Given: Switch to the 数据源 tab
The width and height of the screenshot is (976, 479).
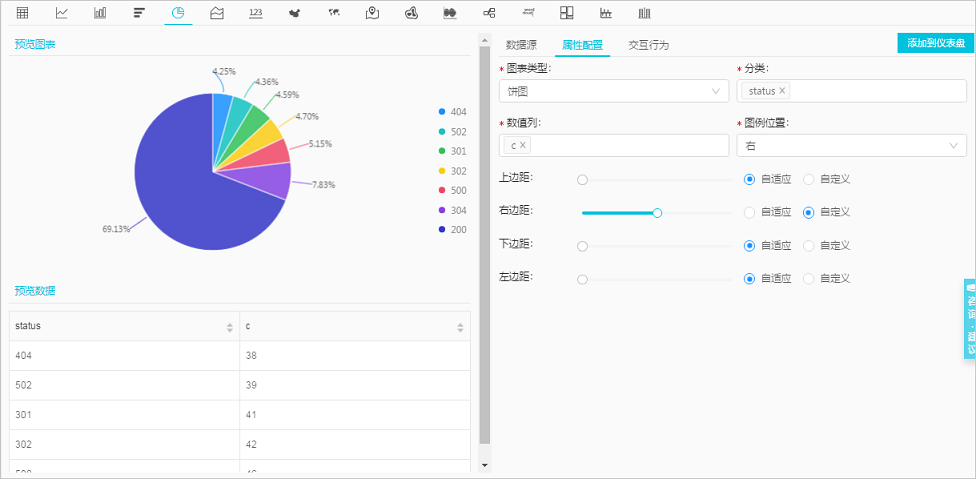Looking at the screenshot, I should (x=522, y=45).
